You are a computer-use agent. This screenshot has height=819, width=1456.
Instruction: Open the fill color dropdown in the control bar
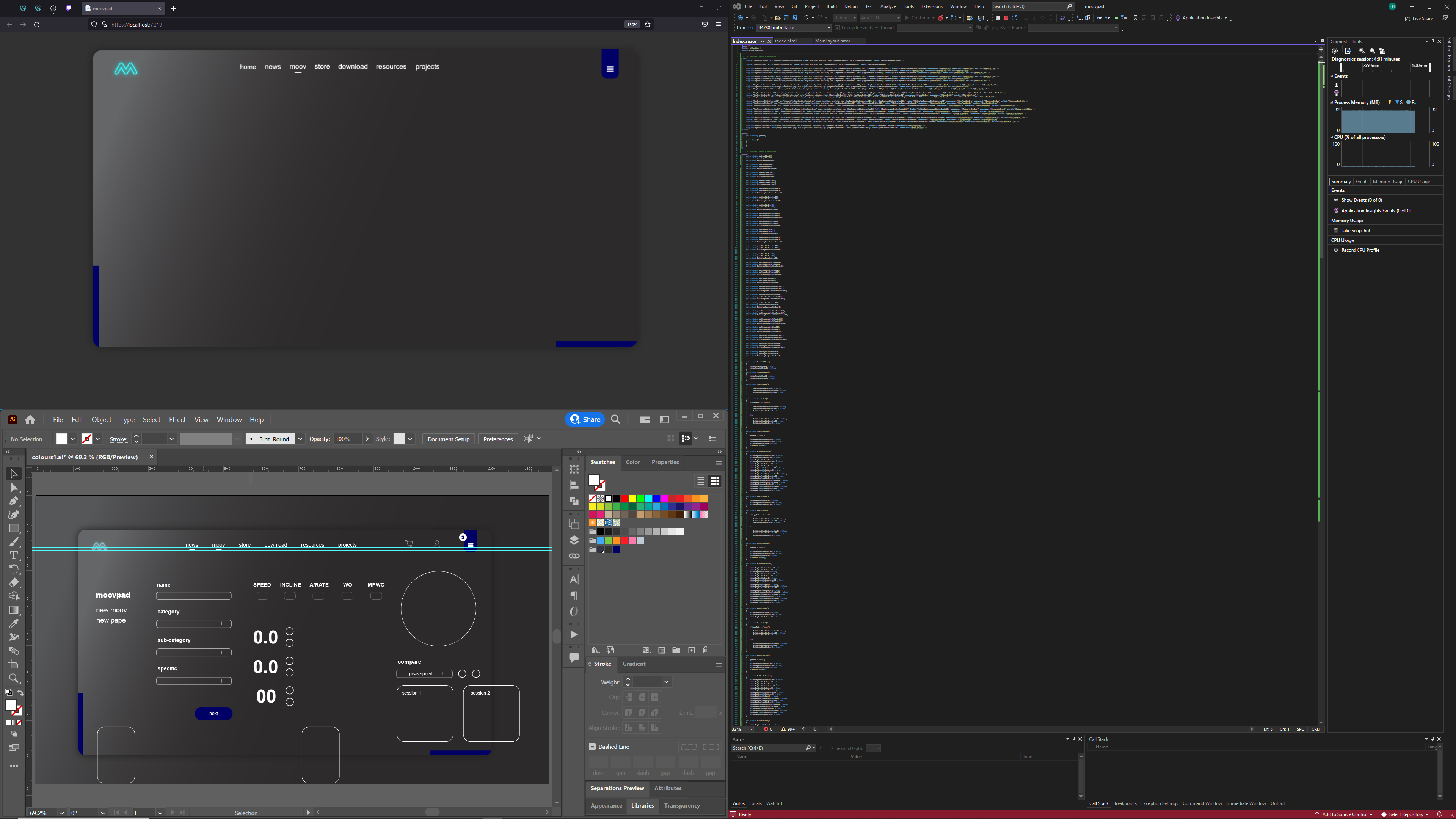[73, 439]
